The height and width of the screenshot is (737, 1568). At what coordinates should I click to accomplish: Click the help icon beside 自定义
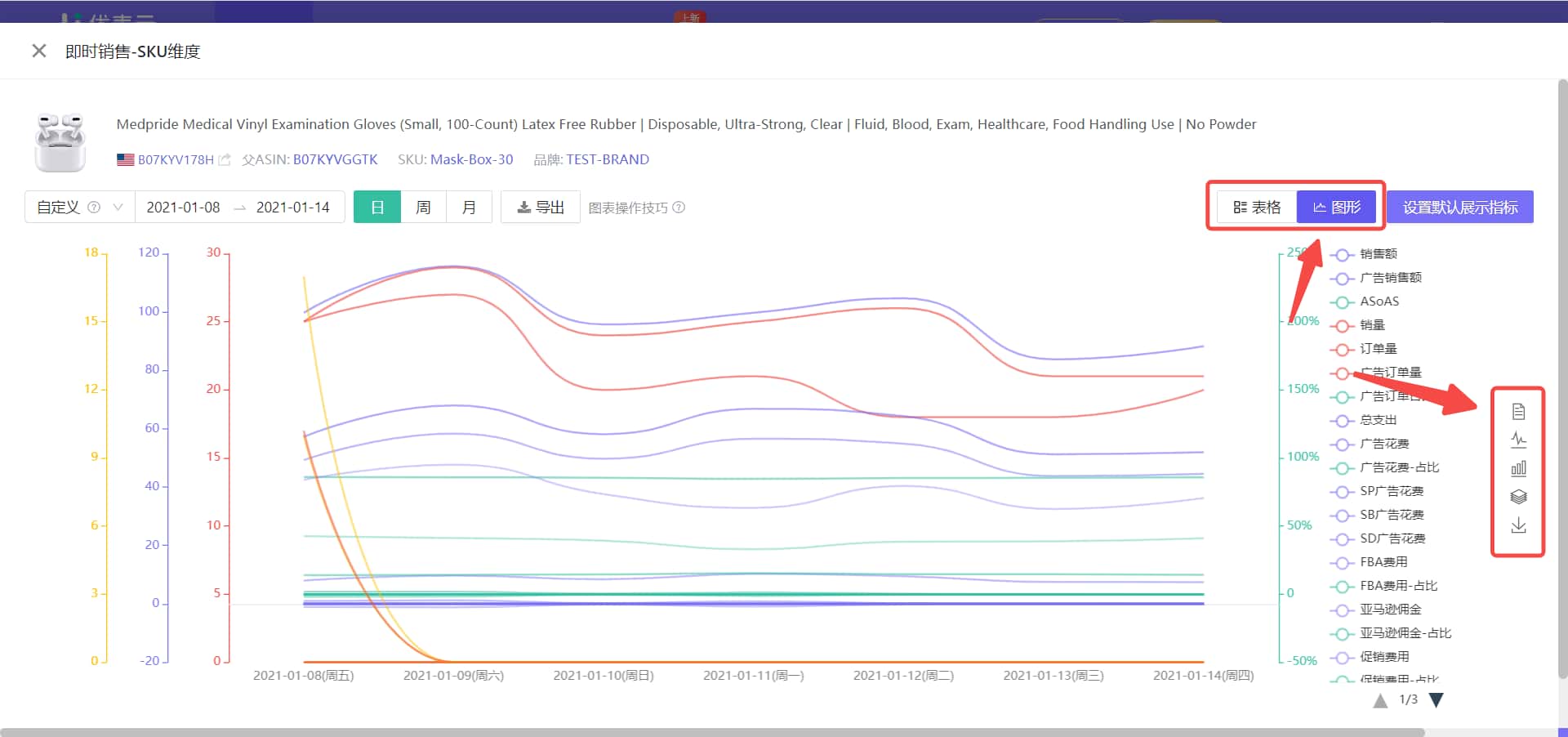[94, 208]
